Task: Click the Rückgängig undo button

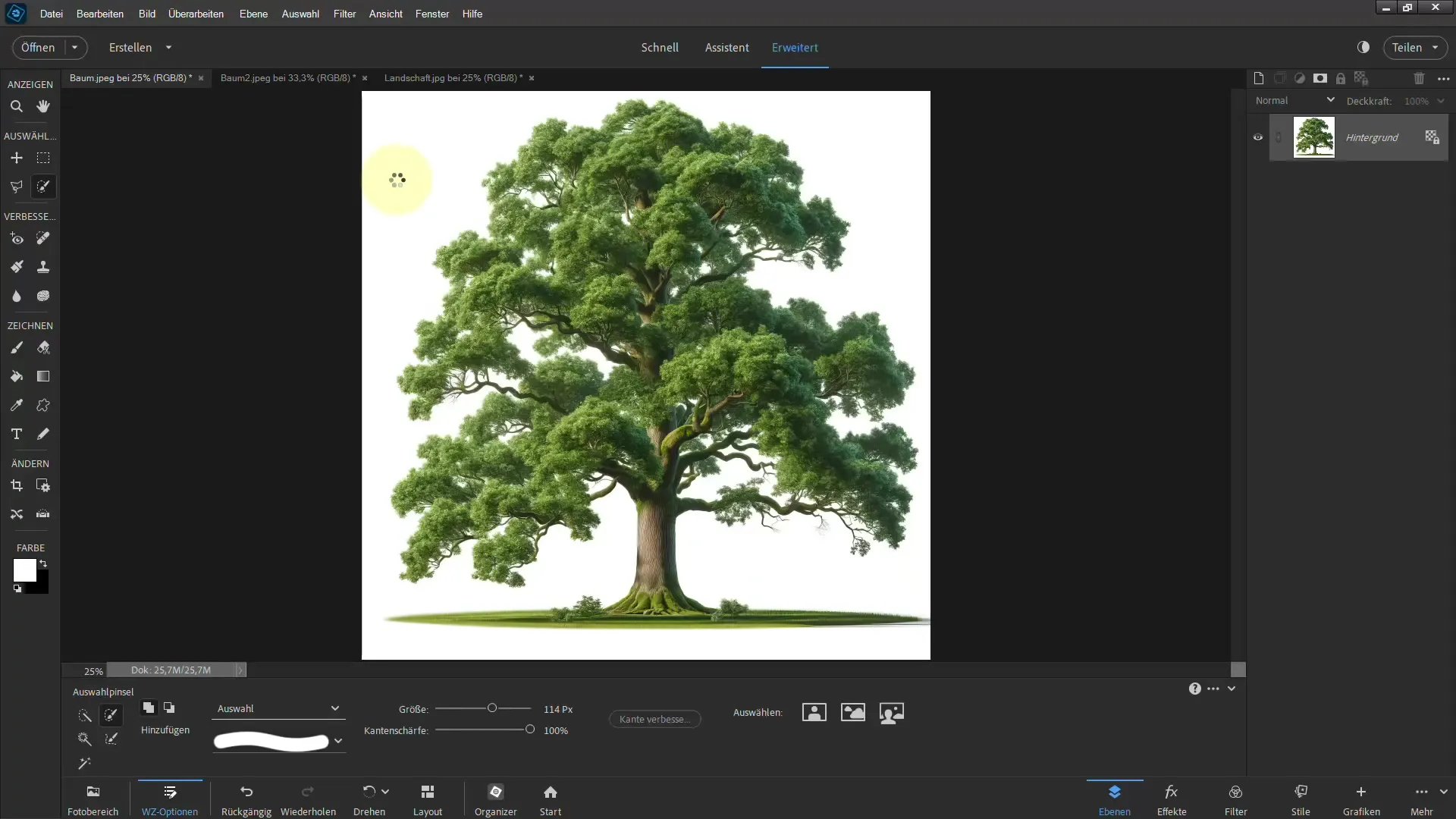Action: tap(246, 800)
